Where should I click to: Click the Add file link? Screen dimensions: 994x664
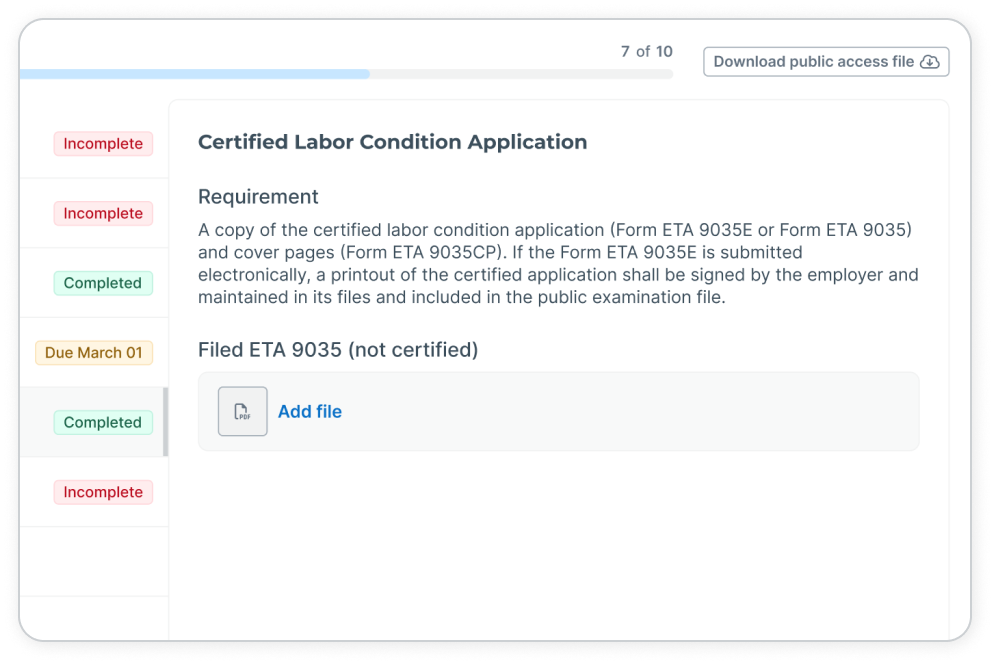(310, 411)
